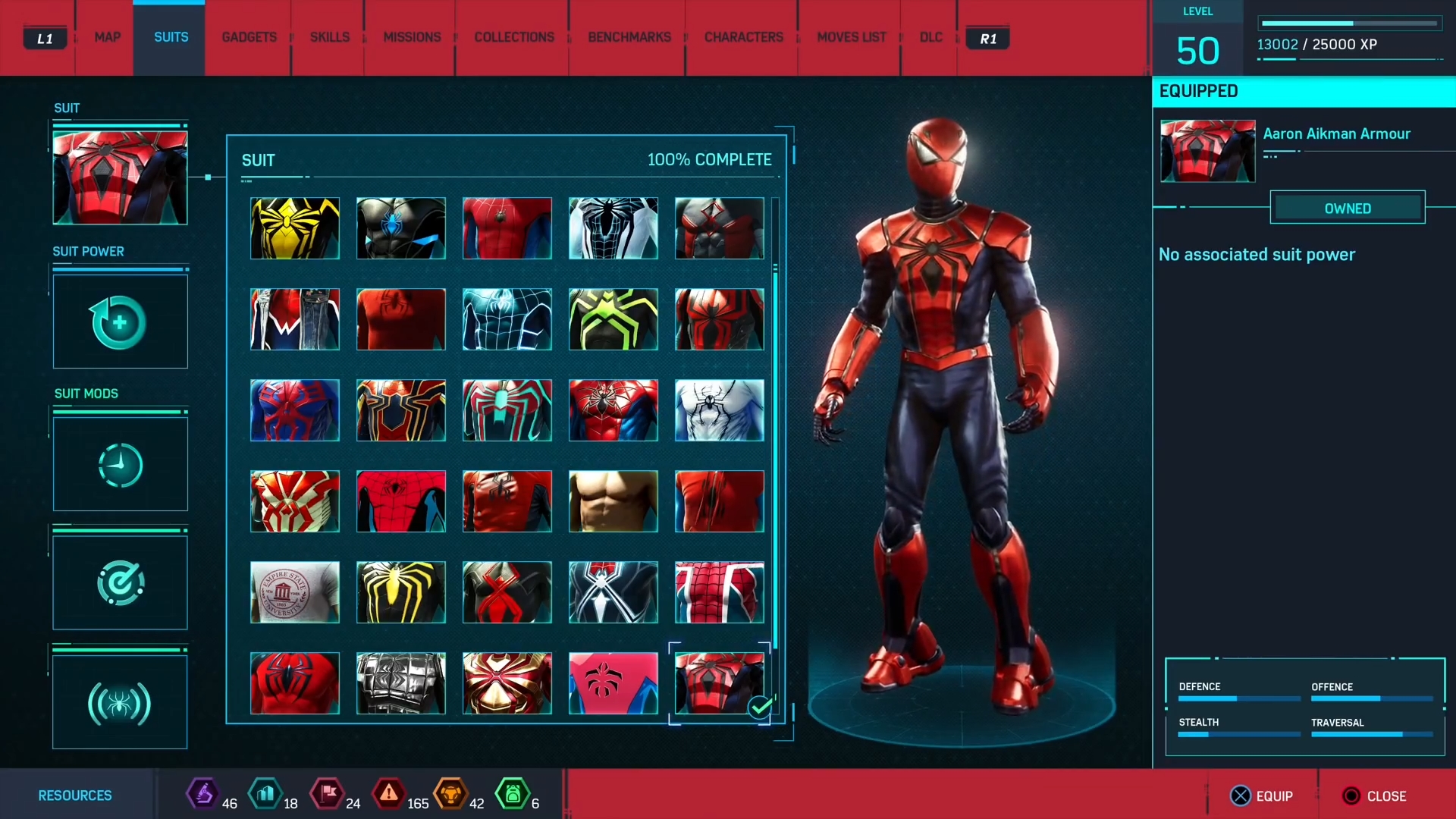1456x819 pixels.
Task: Click the teal landmark token icon
Action: coord(265,794)
